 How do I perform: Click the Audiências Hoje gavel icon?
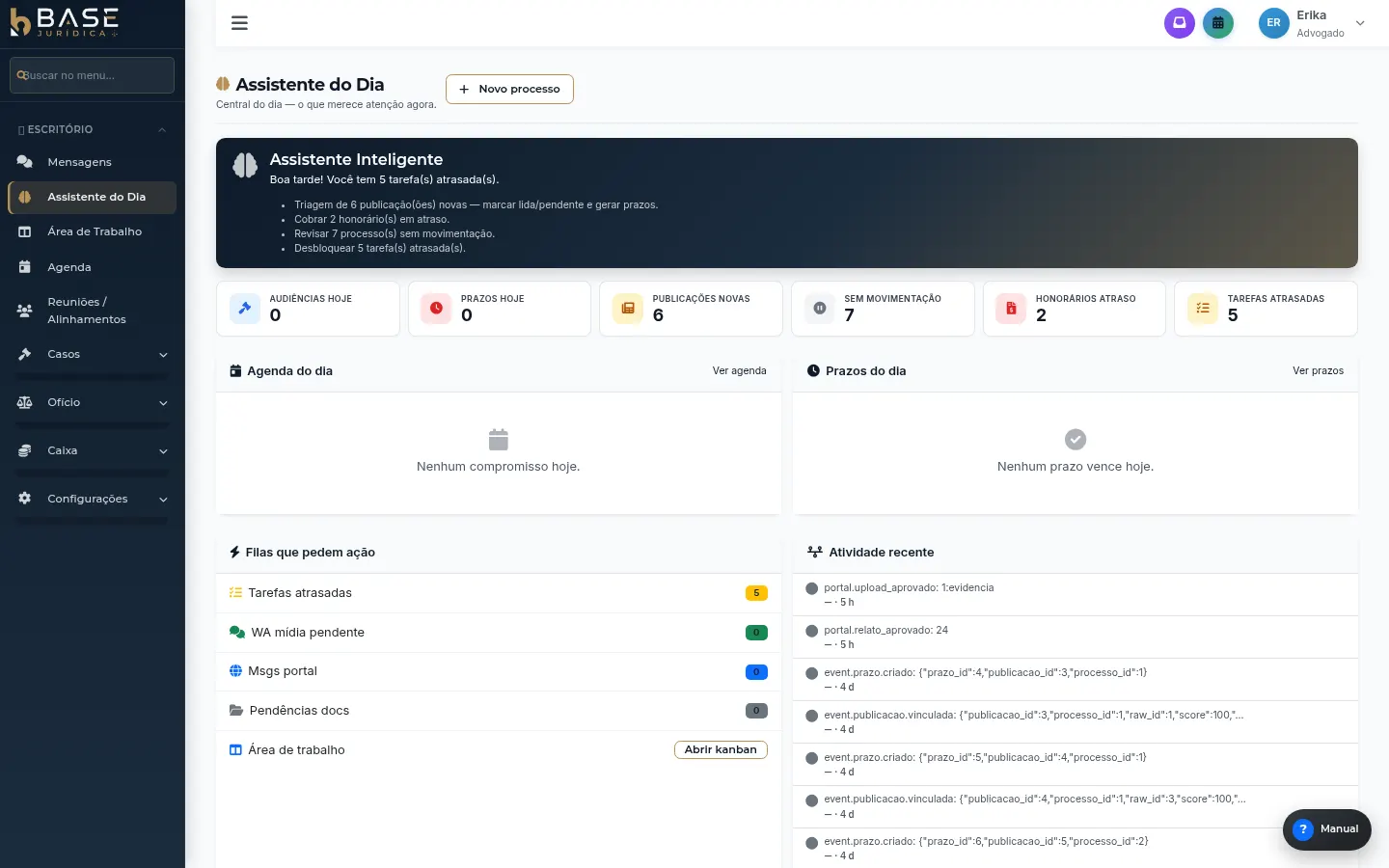pos(245,309)
